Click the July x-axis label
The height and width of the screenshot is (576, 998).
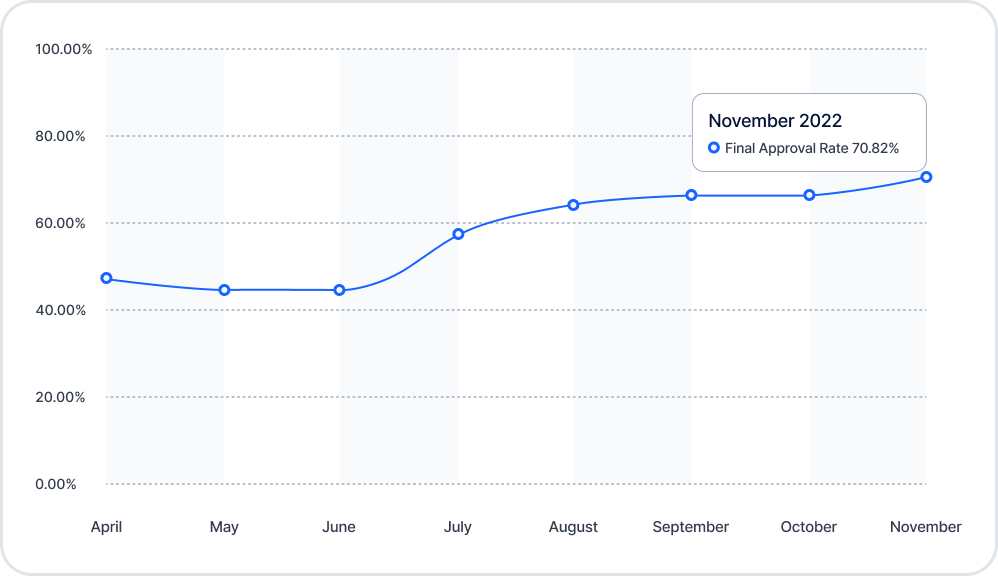tap(458, 527)
